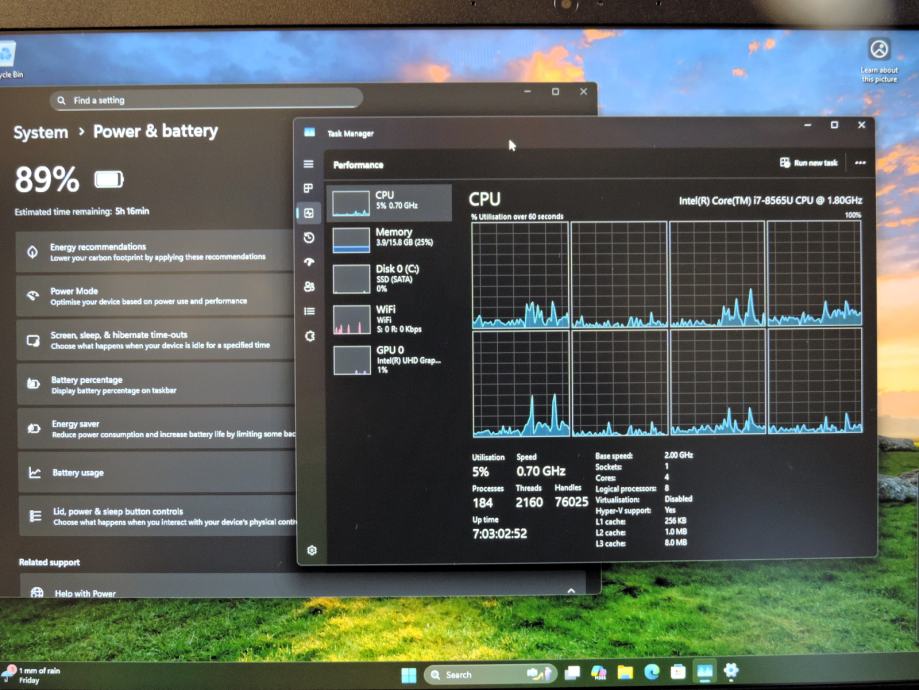Click the Battery usage chart icon
This screenshot has width=919, height=690.
point(35,473)
